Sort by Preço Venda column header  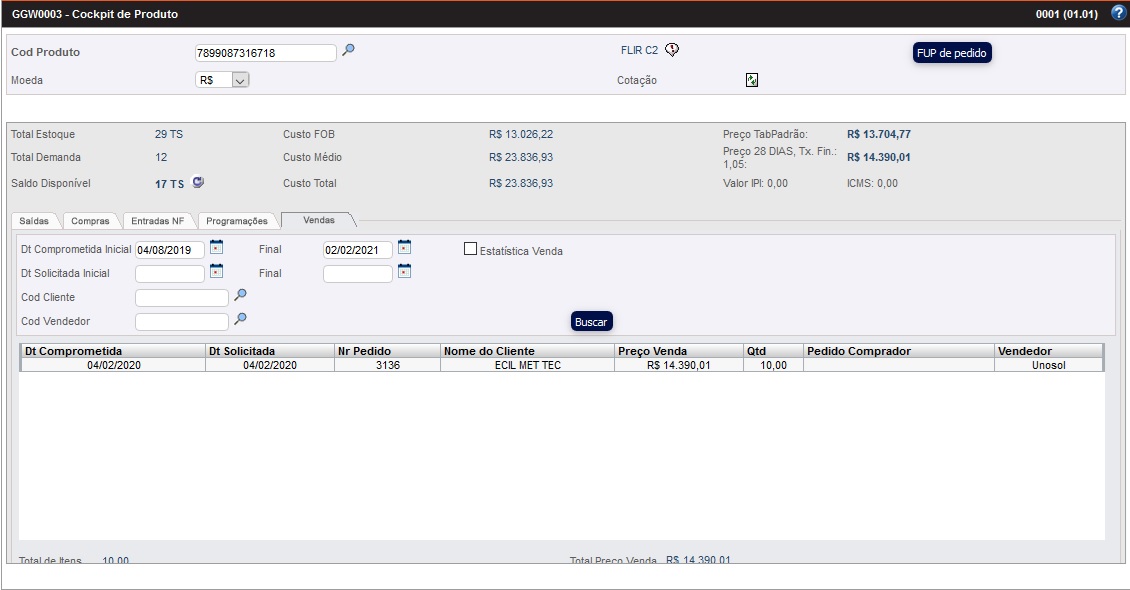652,351
